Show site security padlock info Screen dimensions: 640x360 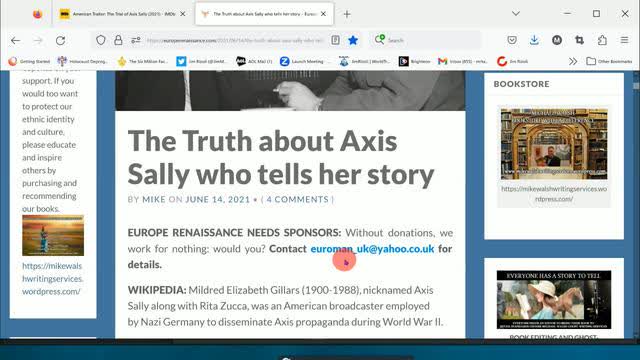118,40
